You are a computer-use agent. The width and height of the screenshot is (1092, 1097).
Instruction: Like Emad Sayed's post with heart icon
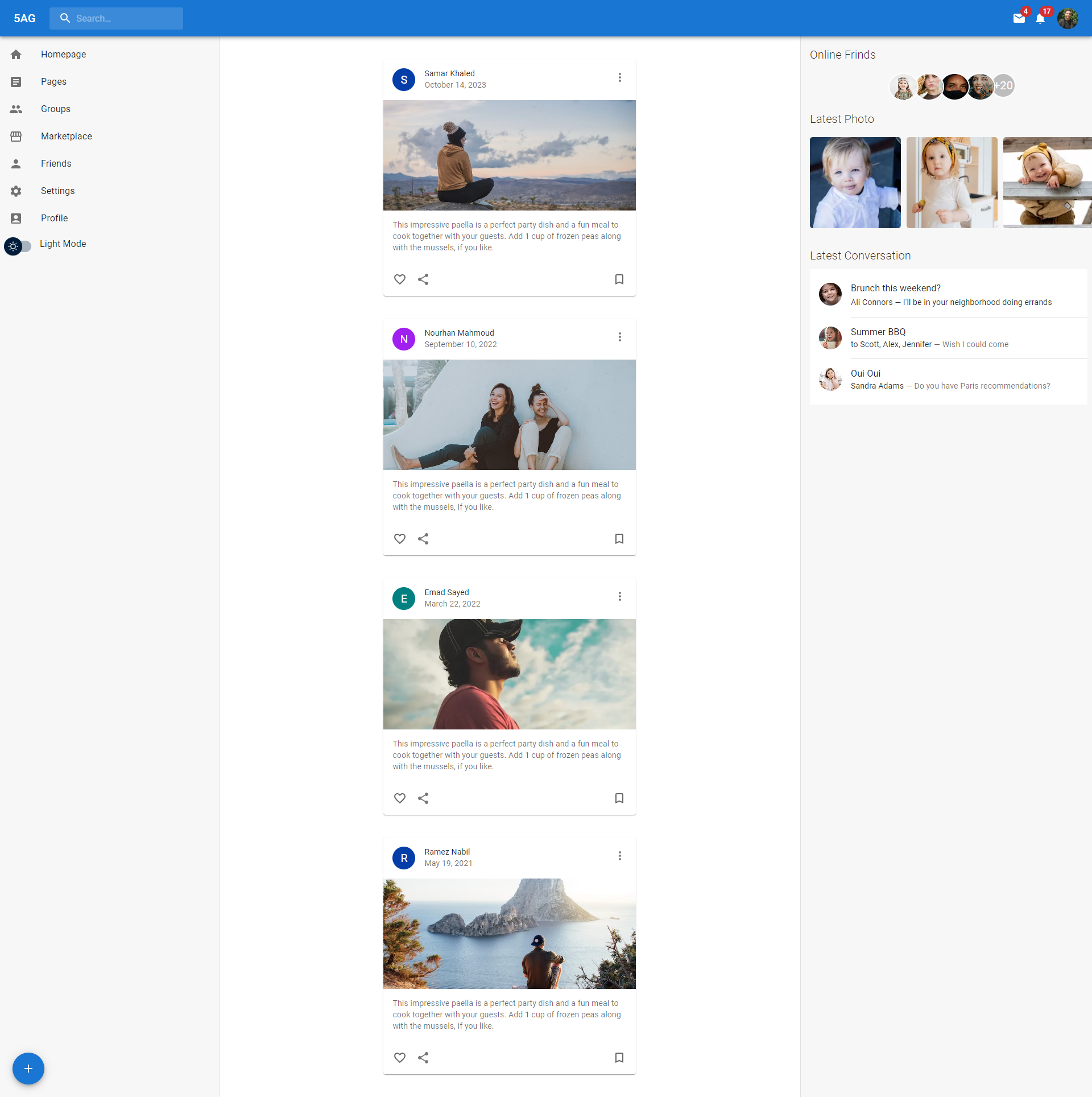point(400,798)
